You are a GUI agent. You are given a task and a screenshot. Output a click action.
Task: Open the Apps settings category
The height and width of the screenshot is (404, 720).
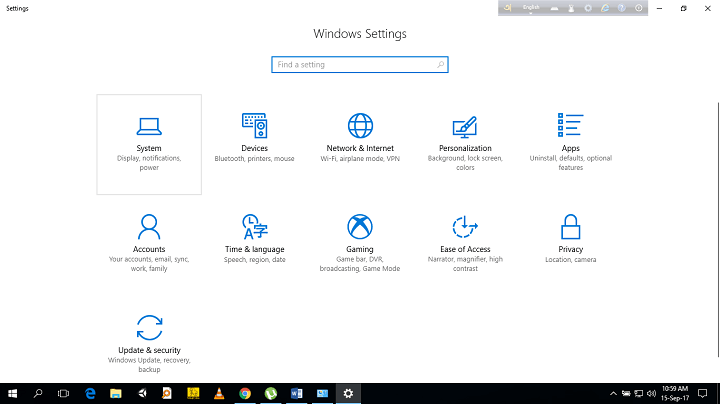[570, 144]
